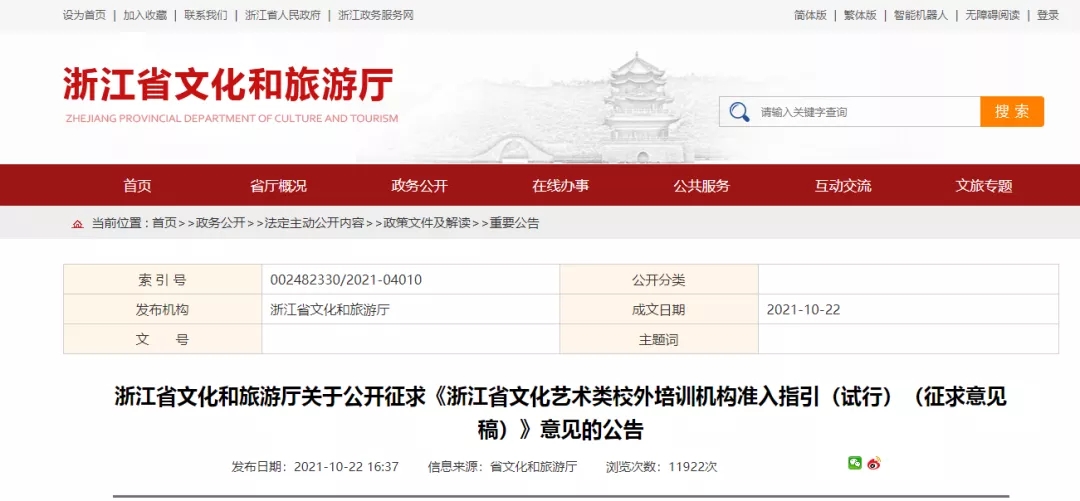Click the 文号 table label
This screenshot has width=1080, height=501.
pyautogui.click(x=162, y=340)
